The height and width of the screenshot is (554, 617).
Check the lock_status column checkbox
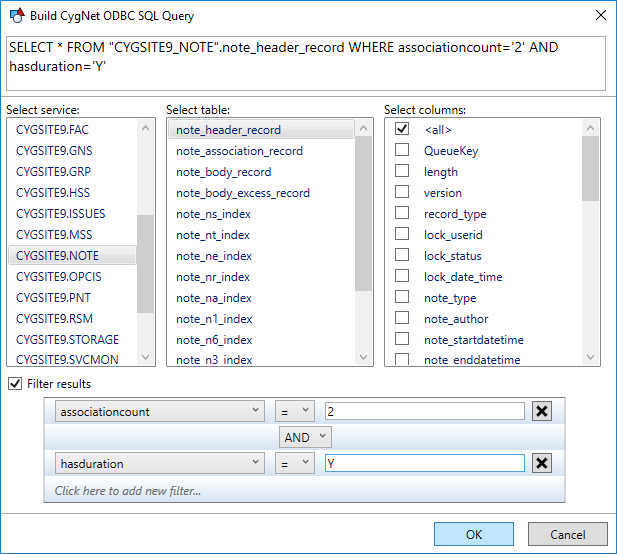tap(402, 255)
